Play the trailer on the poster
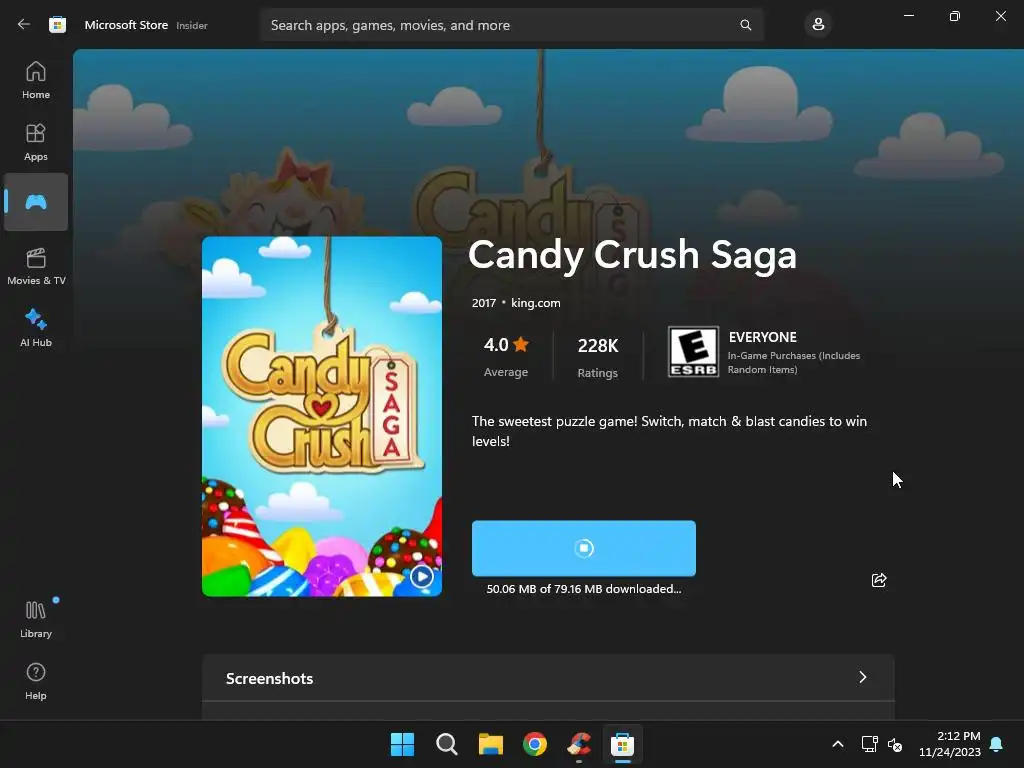The image size is (1024, 768). coord(422,577)
